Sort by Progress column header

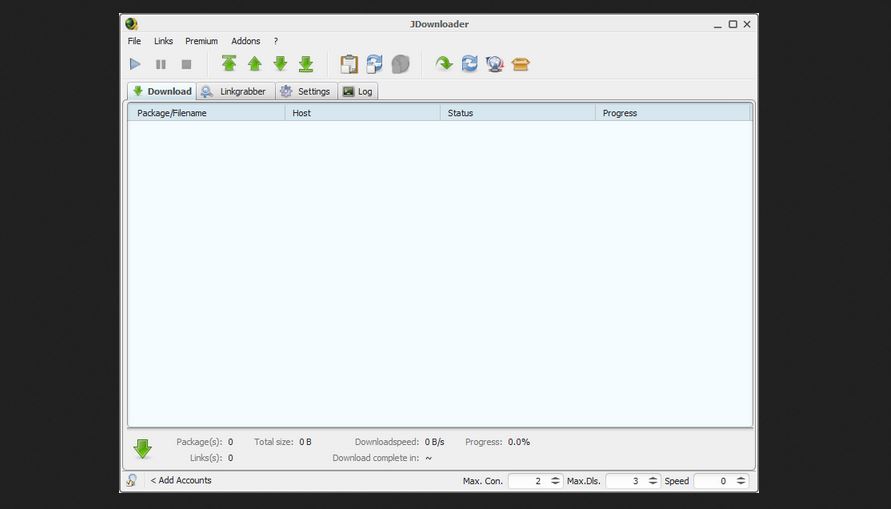(673, 112)
